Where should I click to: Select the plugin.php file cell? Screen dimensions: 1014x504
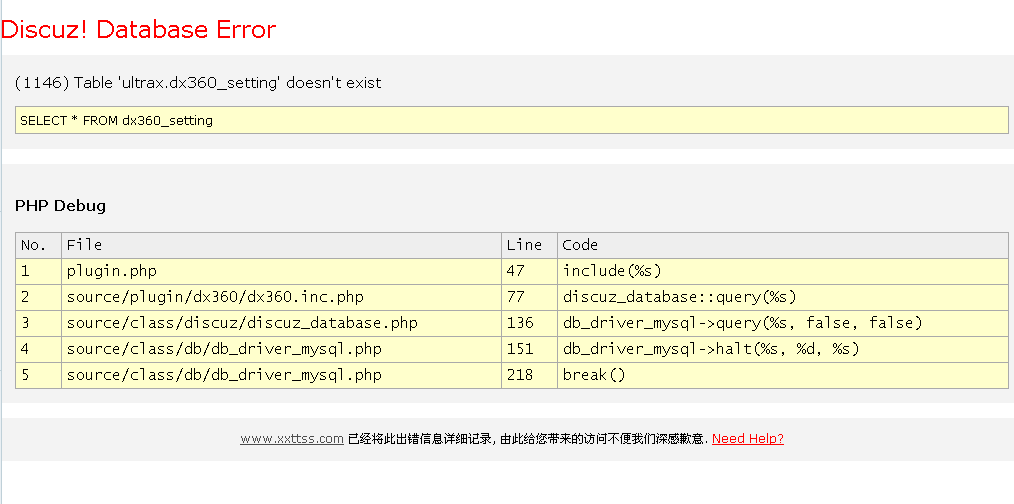(x=281, y=271)
